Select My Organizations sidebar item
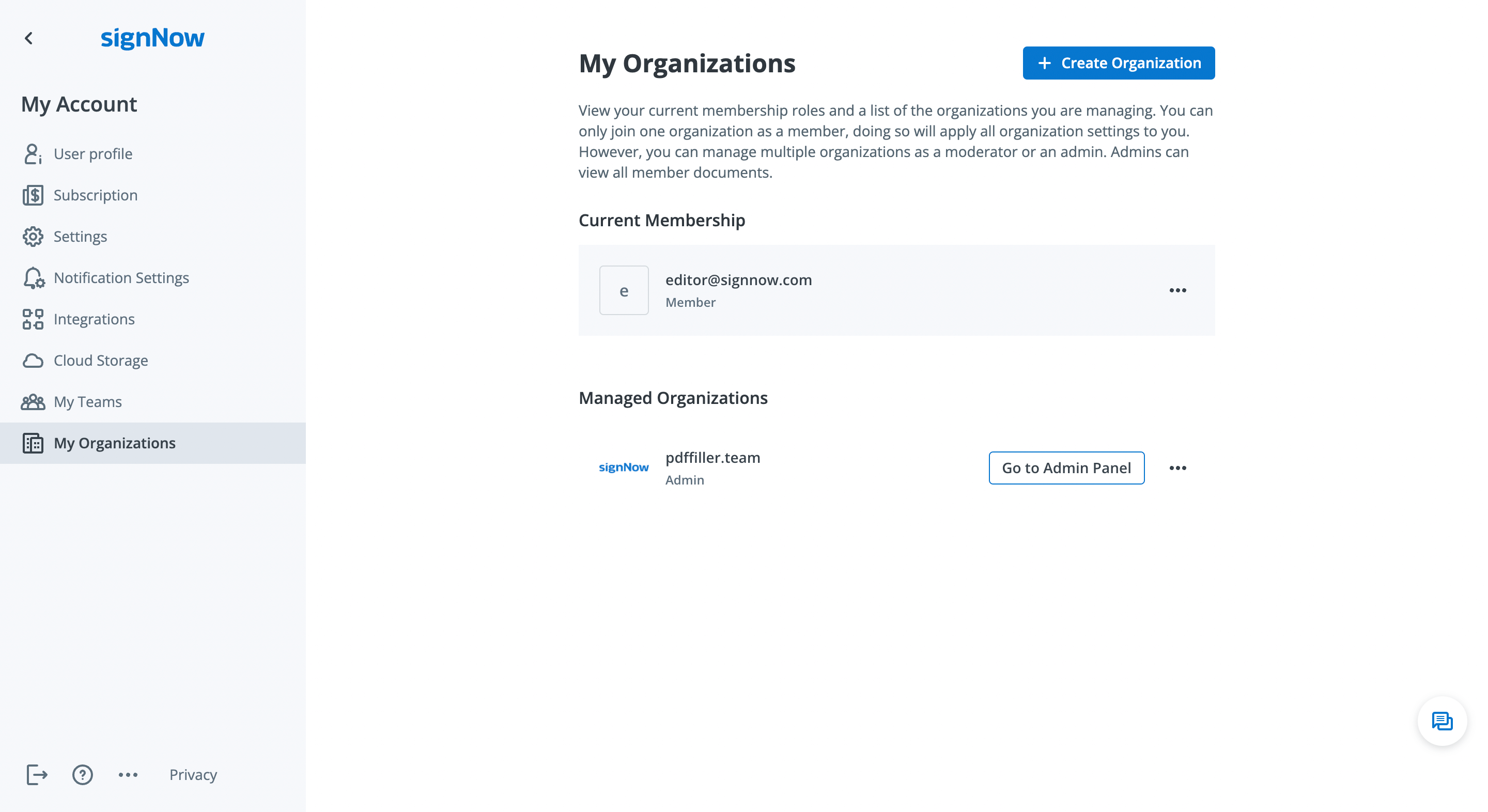Viewport: 1488px width, 812px height. pyautogui.click(x=114, y=443)
